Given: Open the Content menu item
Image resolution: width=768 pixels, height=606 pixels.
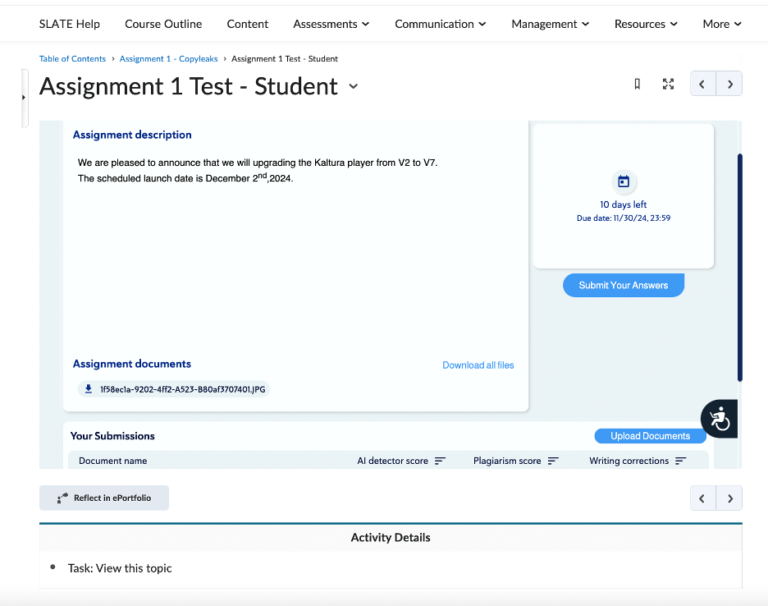Looking at the screenshot, I should [247, 24].
